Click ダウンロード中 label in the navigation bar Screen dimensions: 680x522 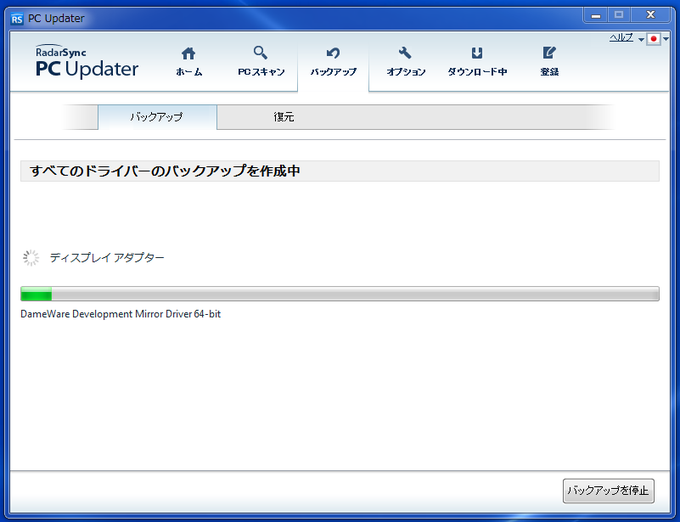477,72
